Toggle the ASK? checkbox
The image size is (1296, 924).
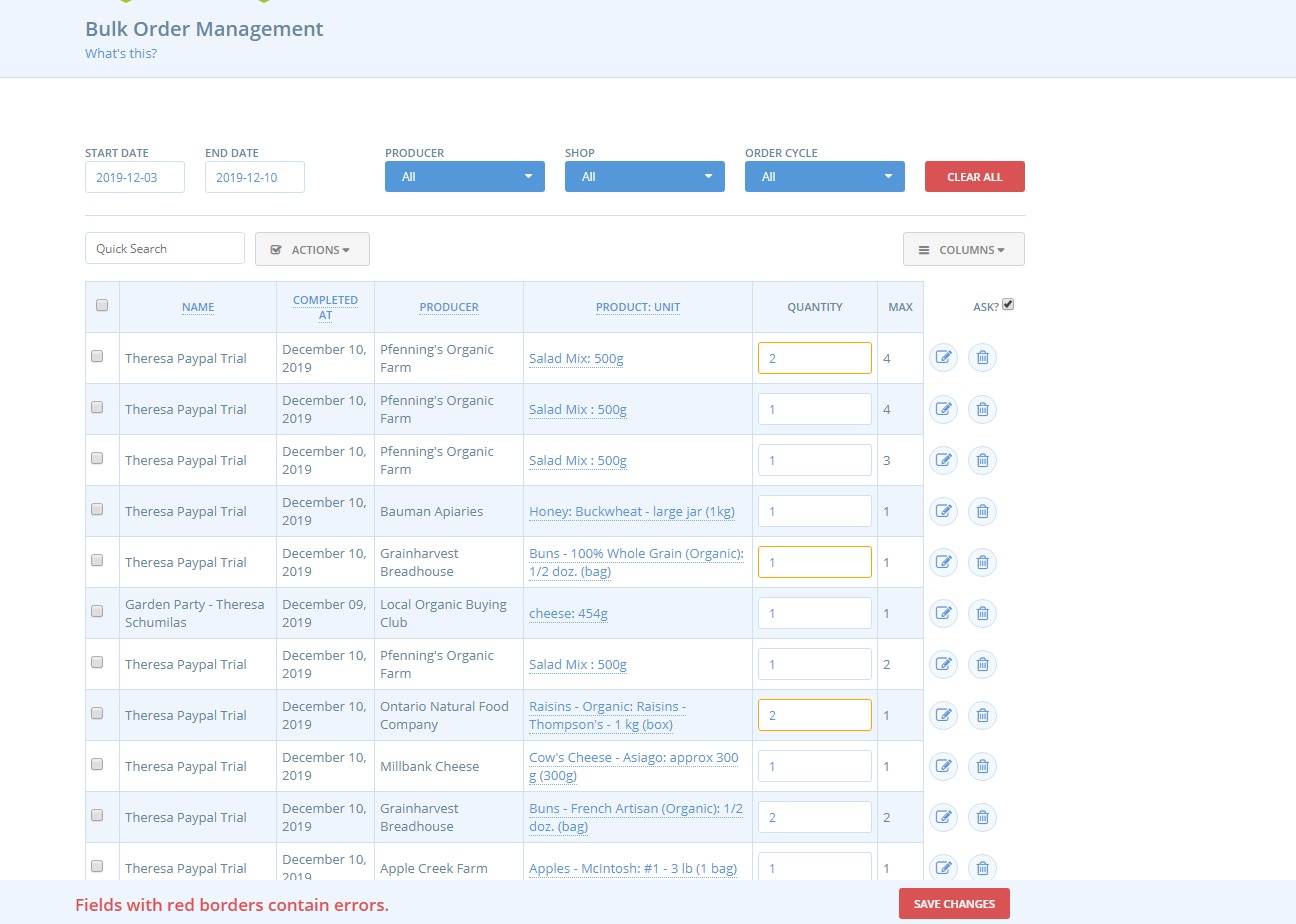pos(1008,303)
